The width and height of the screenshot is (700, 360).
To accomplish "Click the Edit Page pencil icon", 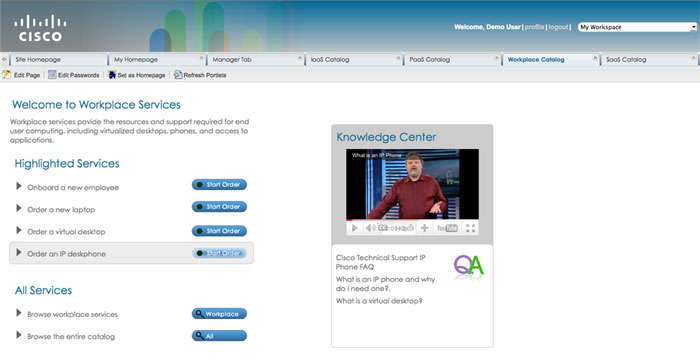I will coord(6,75).
